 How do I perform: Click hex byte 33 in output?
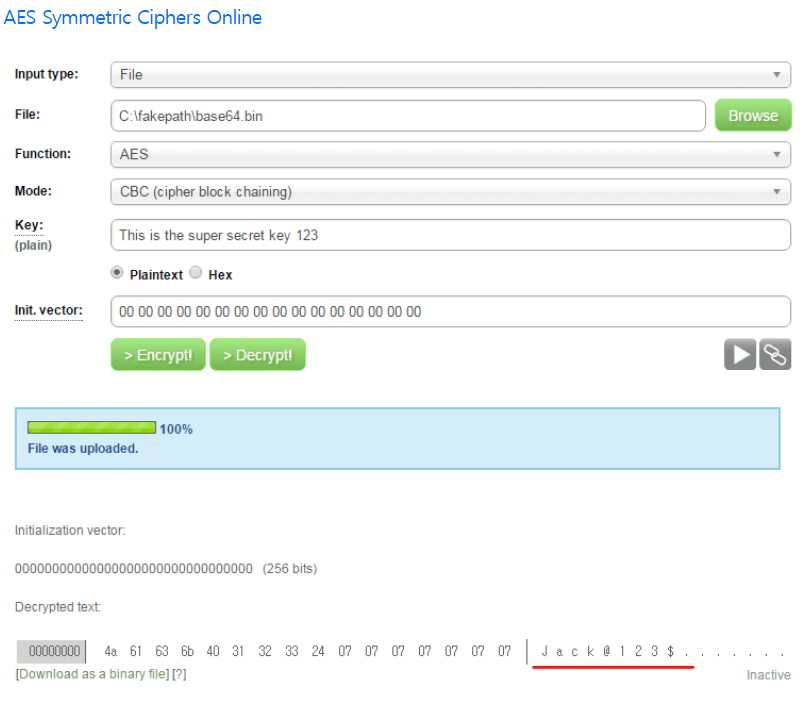(292, 651)
